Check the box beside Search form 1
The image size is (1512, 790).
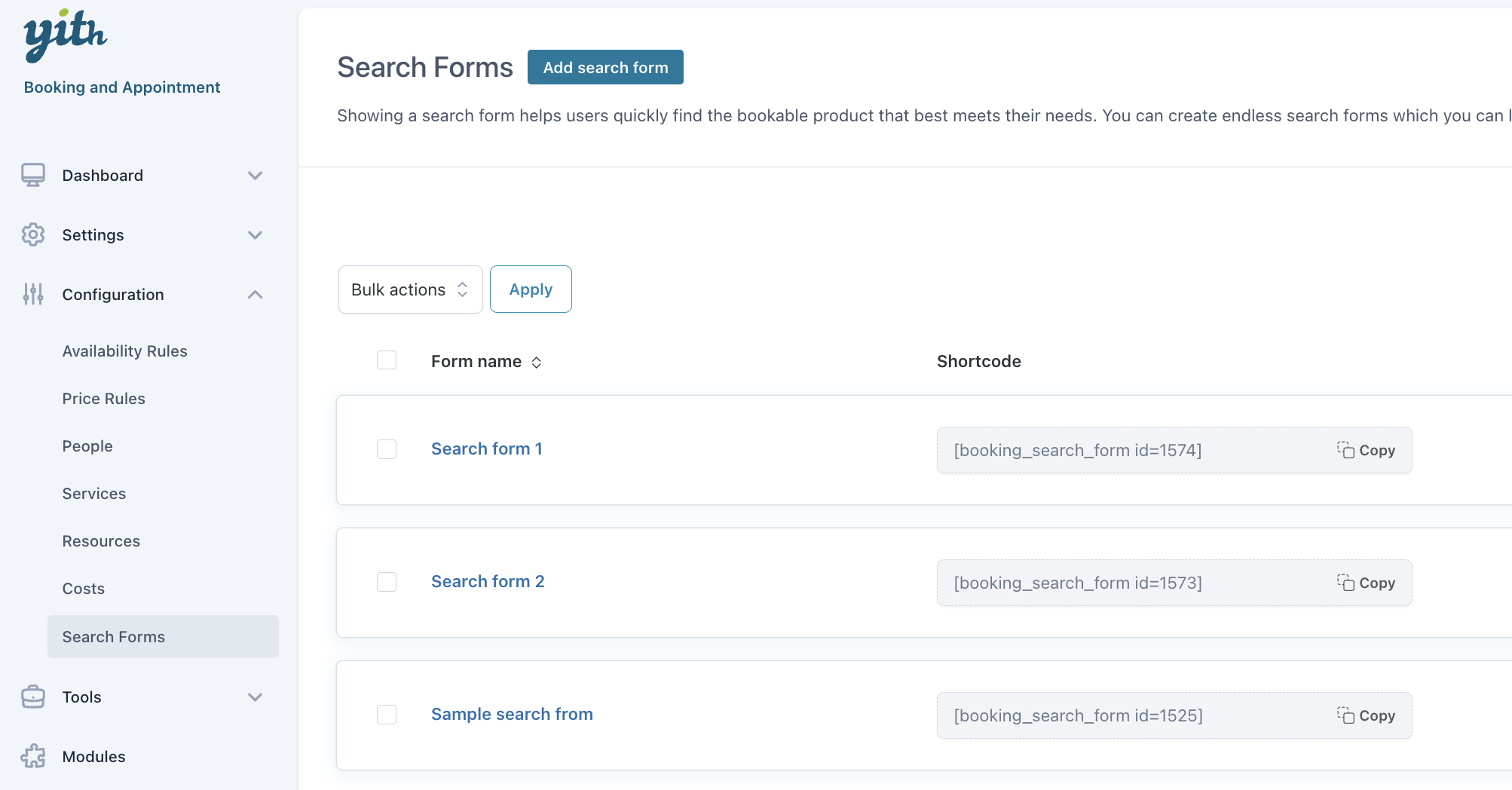(x=387, y=449)
